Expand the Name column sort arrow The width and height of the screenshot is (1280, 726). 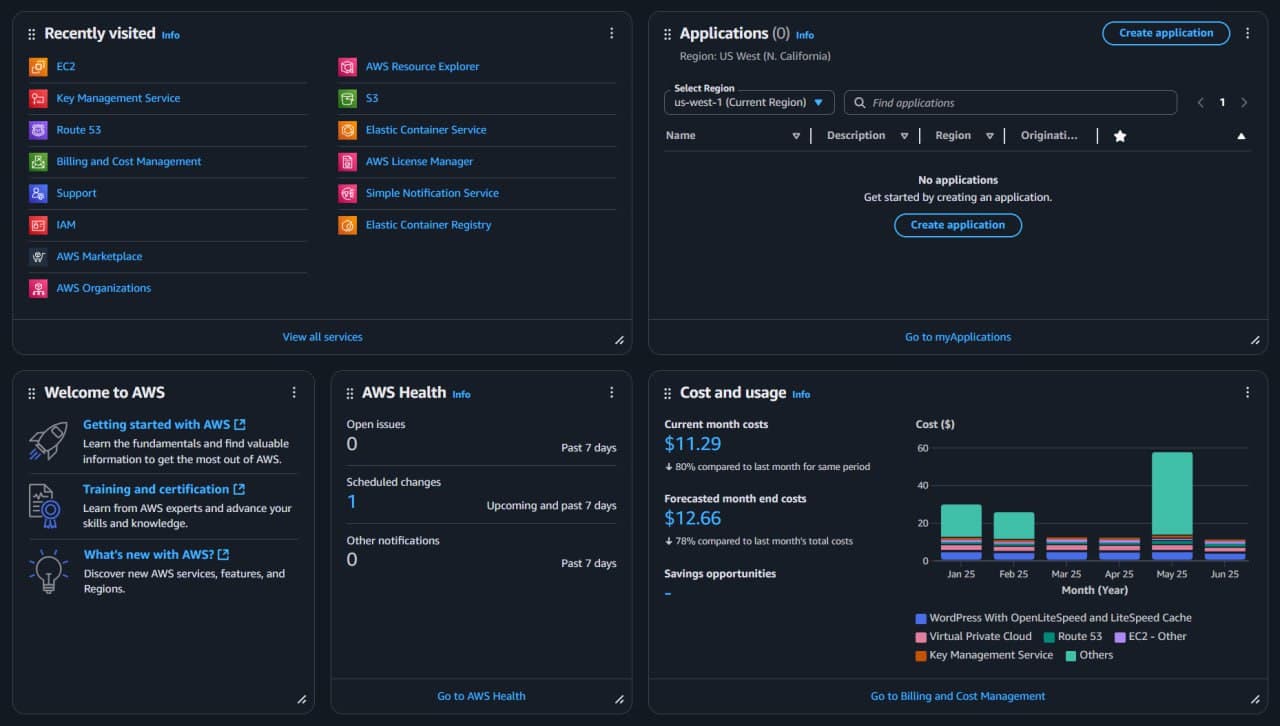(796, 136)
